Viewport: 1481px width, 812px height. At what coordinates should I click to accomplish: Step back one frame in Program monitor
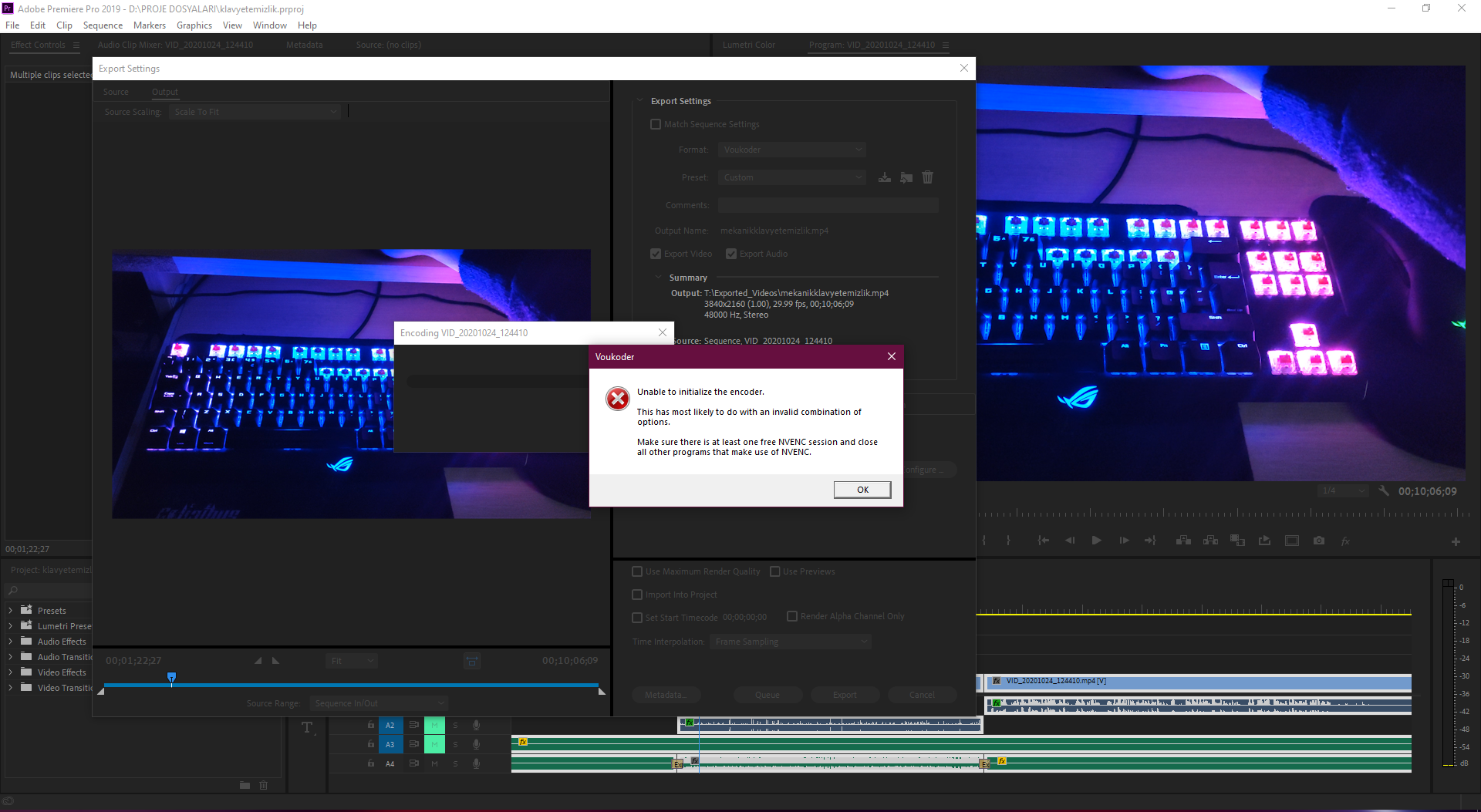pos(1070,541)
